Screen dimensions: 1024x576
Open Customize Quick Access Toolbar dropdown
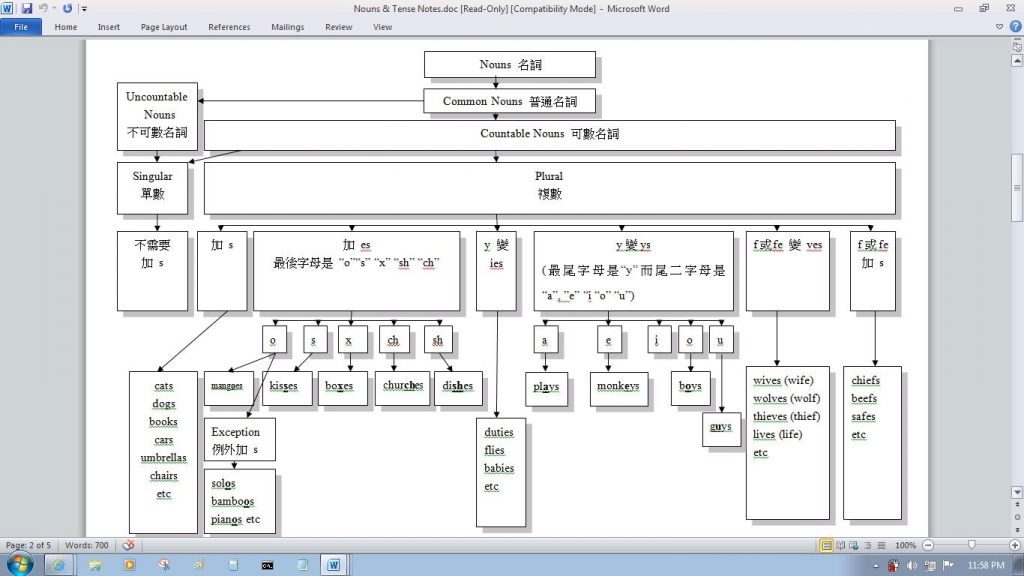tap(84, 8)
